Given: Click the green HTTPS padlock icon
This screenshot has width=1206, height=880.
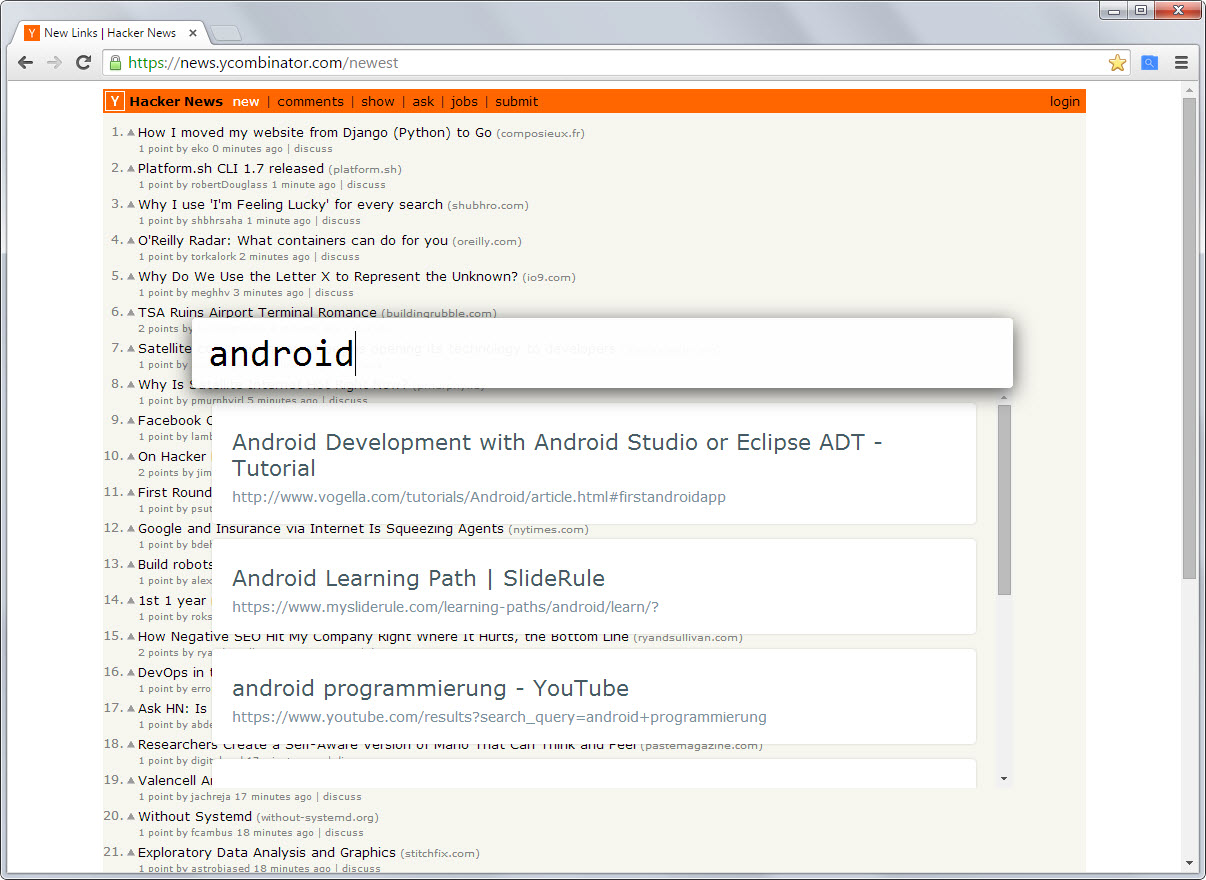Looking at the screenshot, I should [x=115, y=62].
